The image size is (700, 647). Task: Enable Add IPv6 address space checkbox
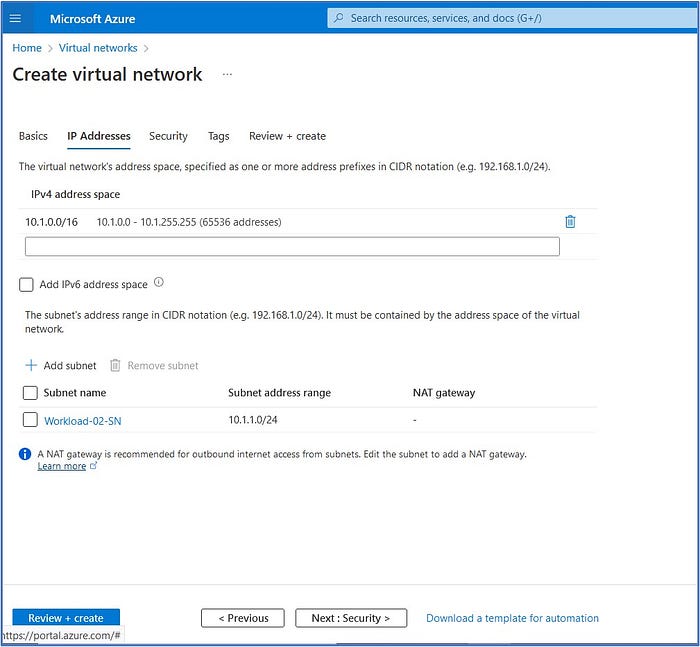click(26, 284)
